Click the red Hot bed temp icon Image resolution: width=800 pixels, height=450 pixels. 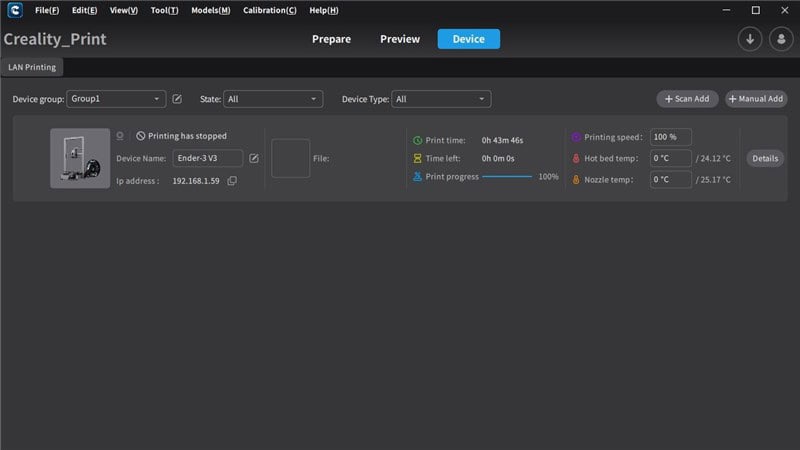tap(576, 158)
